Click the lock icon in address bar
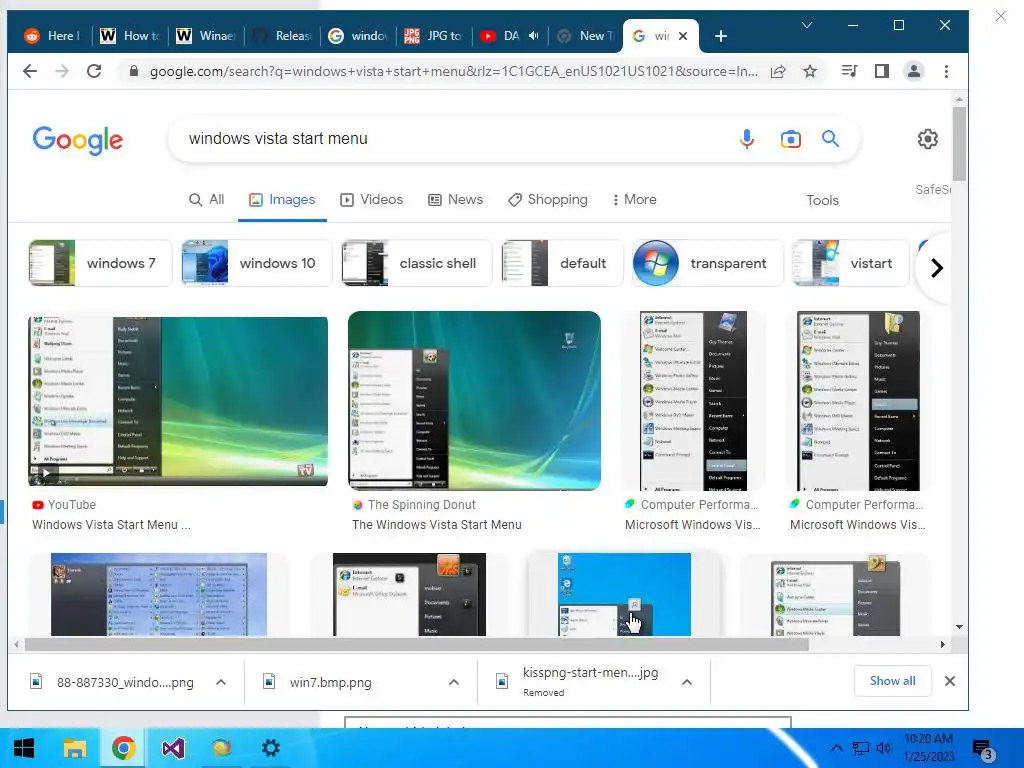 pos(133,71)
